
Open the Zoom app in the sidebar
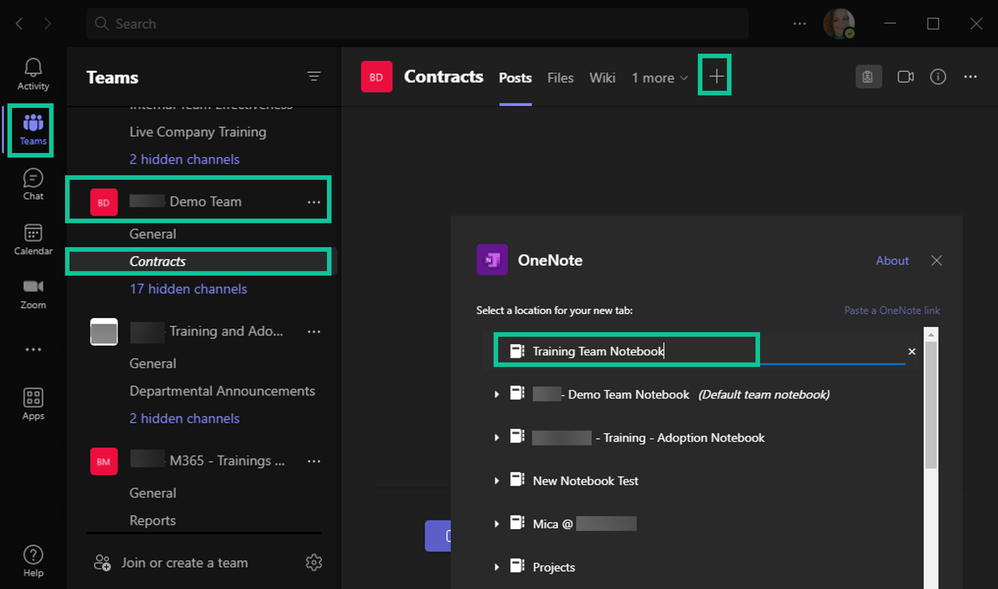coord(33,292)
